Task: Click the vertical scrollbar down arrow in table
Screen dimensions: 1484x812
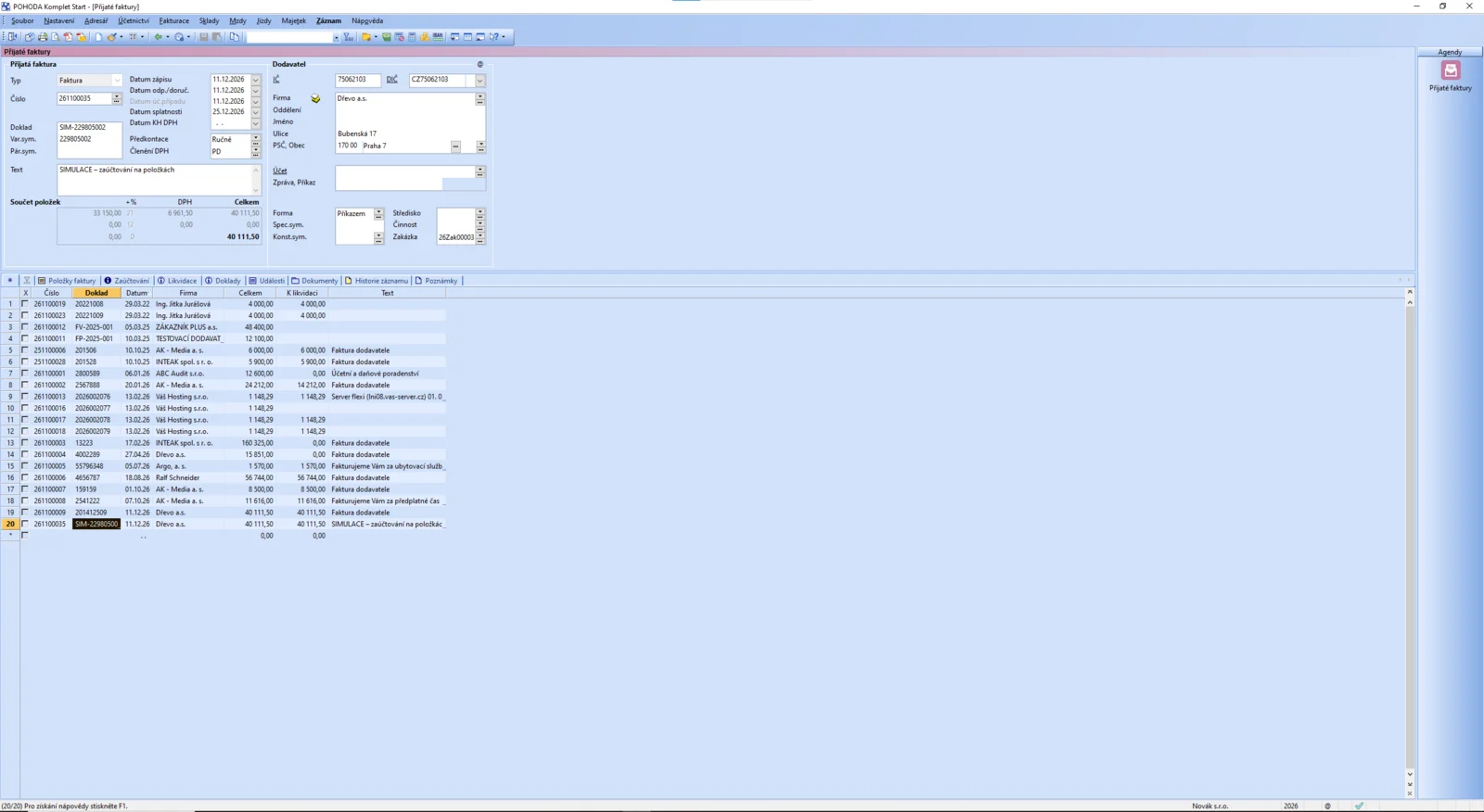Action: (x=1410, y=774)
